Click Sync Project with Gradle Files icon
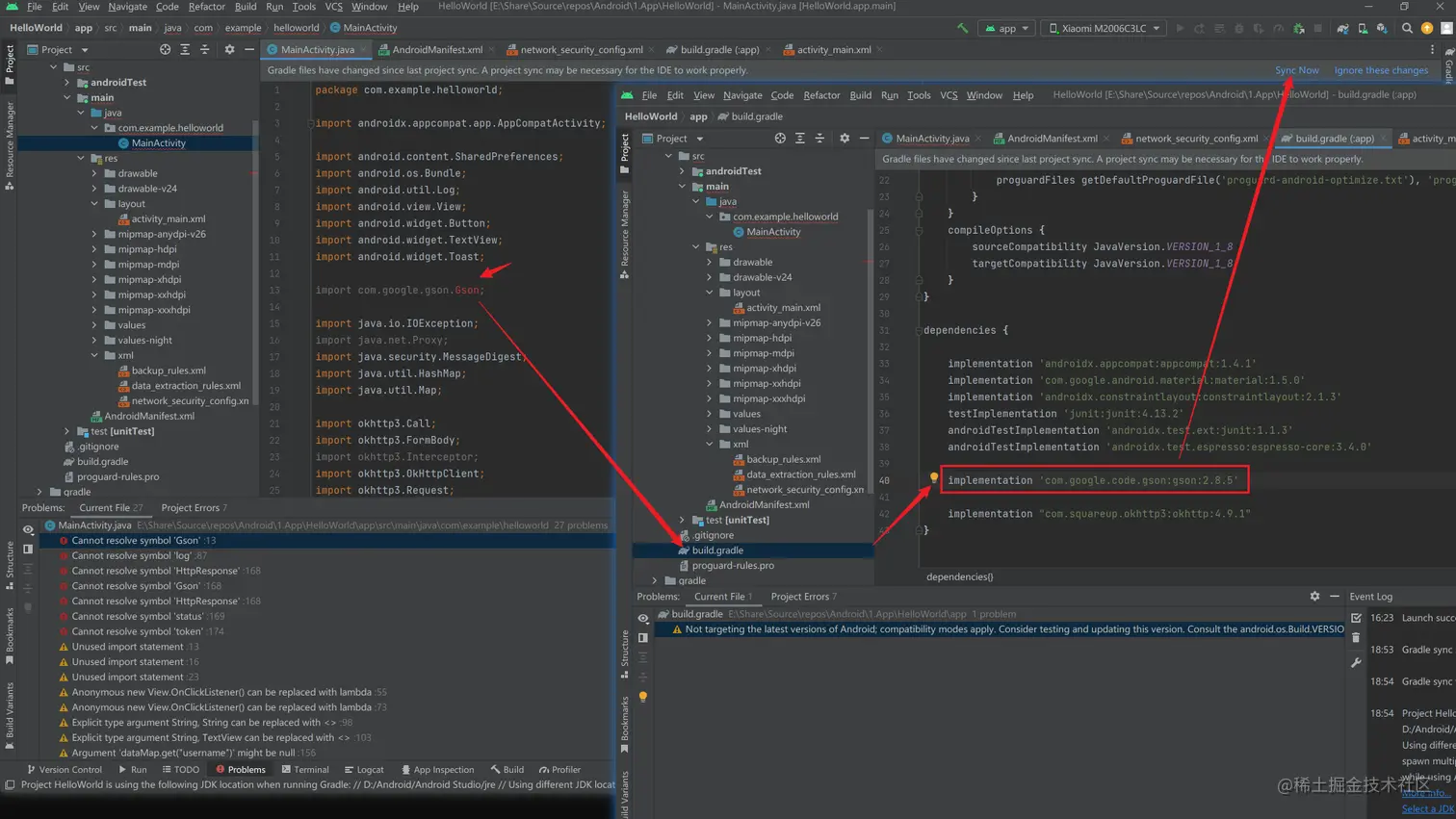The height and width of the screenshot is (819, 1456). [x=1342, y=28]
